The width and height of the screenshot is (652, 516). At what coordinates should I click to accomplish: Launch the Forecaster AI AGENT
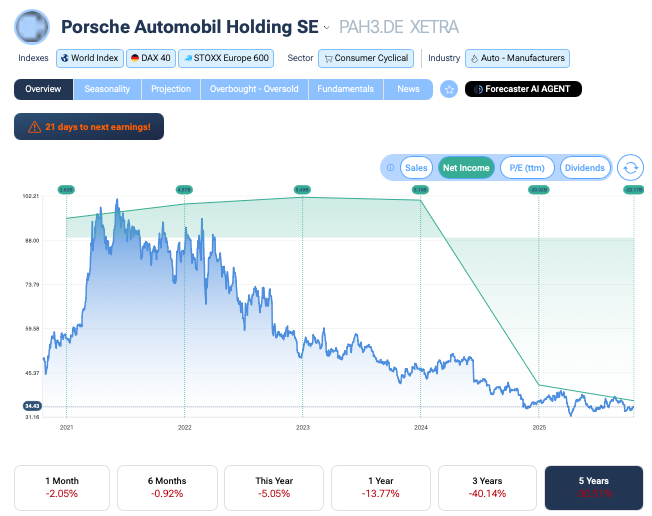[522, 89]
